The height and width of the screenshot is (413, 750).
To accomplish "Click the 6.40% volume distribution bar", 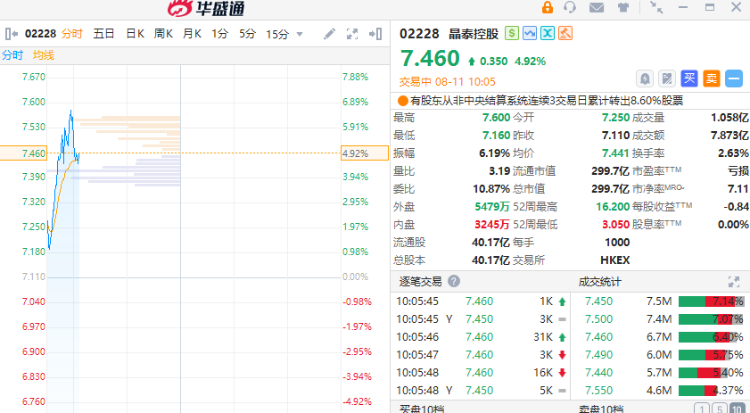I will 708,337.
